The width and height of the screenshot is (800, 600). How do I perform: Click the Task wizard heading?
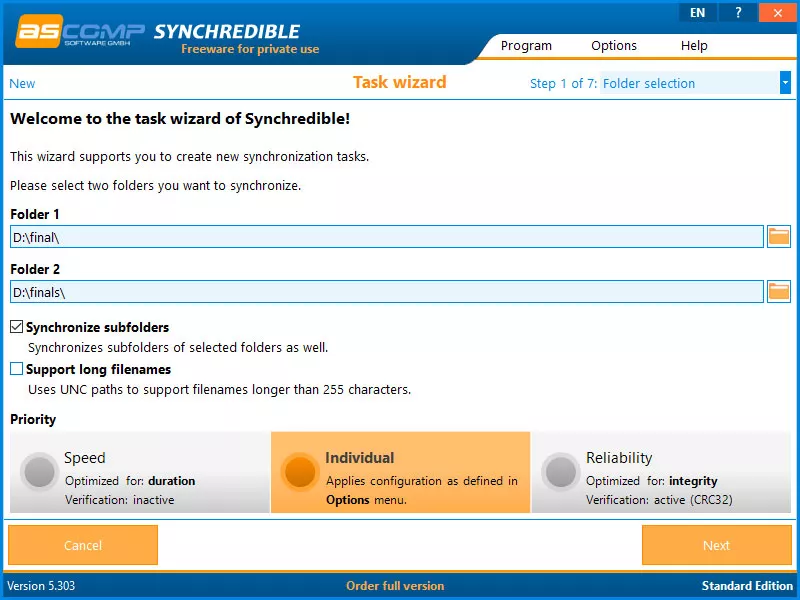[x=399, y=82]
